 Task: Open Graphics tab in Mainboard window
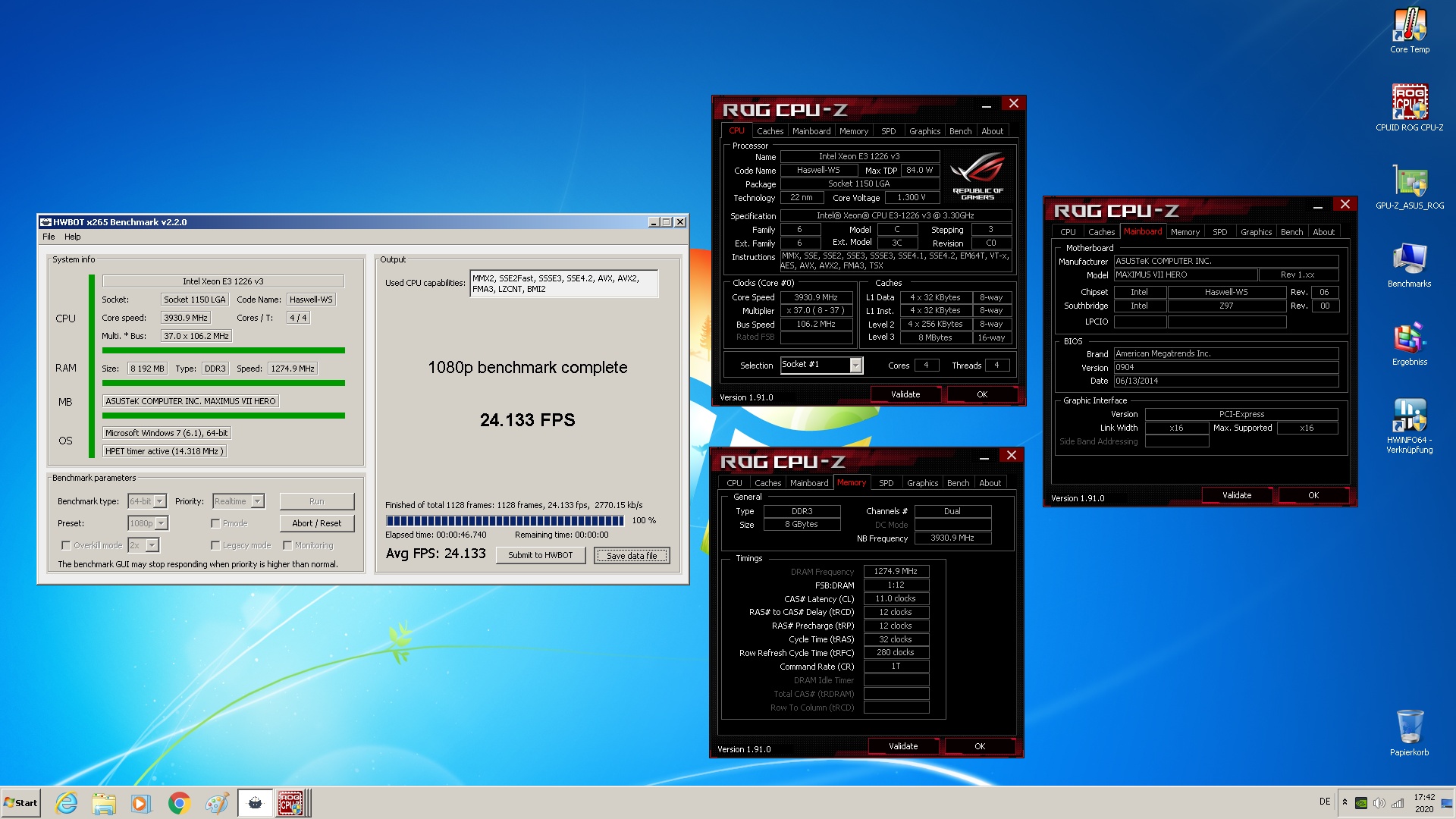1256,232
